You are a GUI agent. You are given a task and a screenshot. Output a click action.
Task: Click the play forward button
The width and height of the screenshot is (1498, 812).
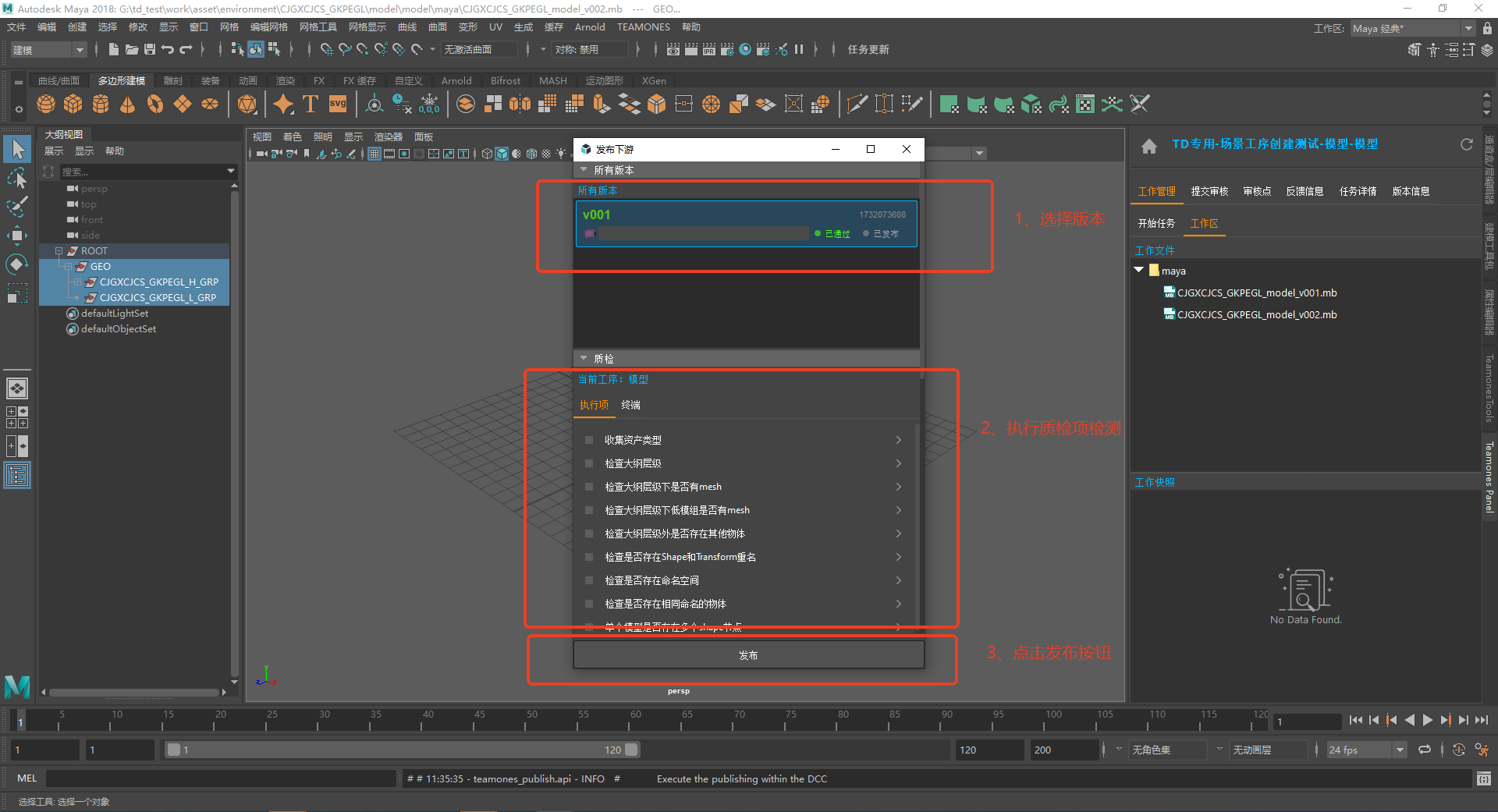[x=1427, y=720]
